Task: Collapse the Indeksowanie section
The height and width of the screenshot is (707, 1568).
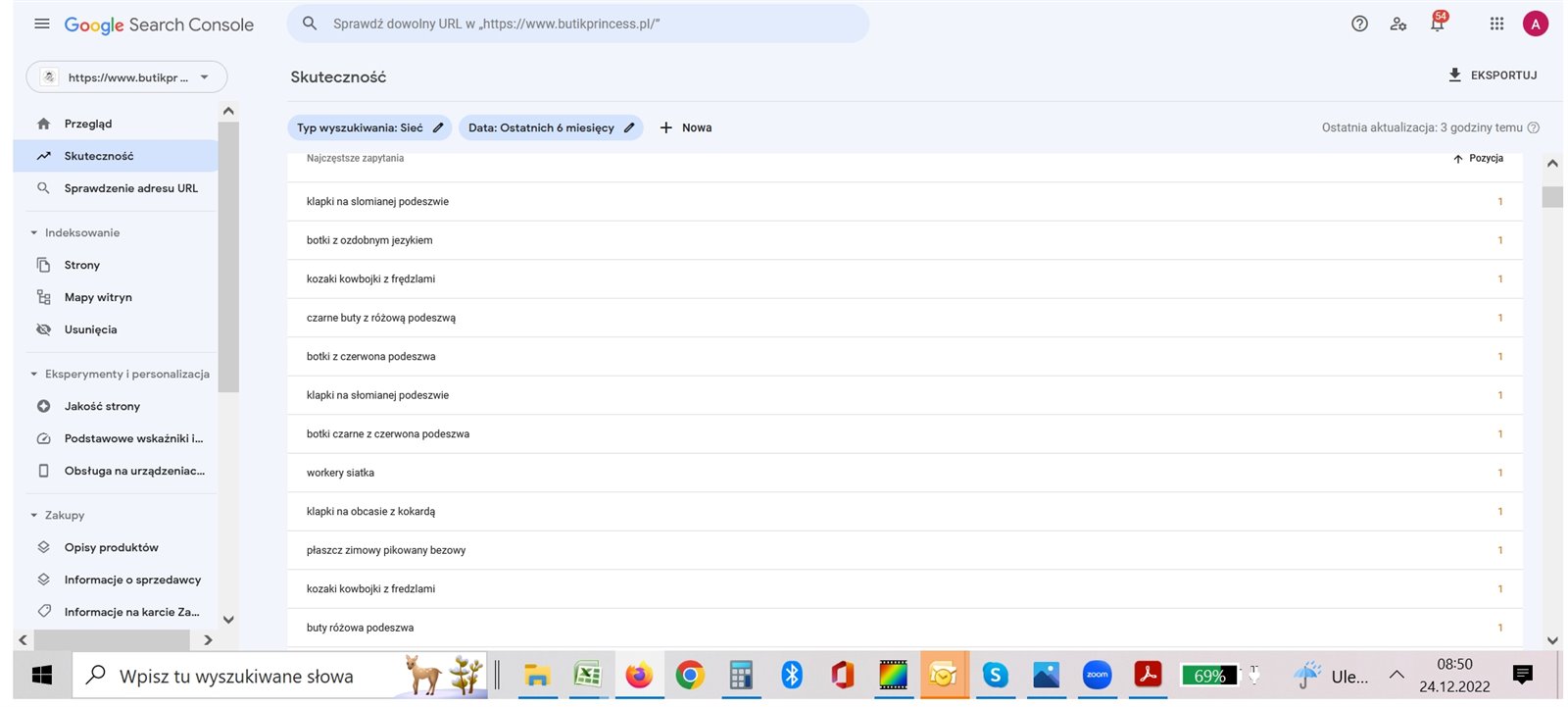Action: pos(34,232)
